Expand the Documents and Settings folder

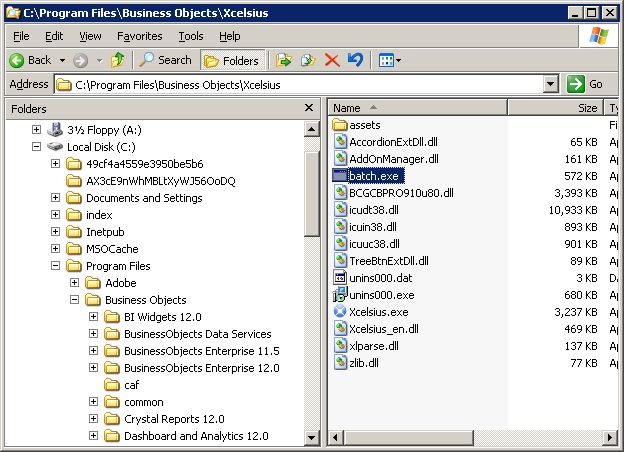55,198
